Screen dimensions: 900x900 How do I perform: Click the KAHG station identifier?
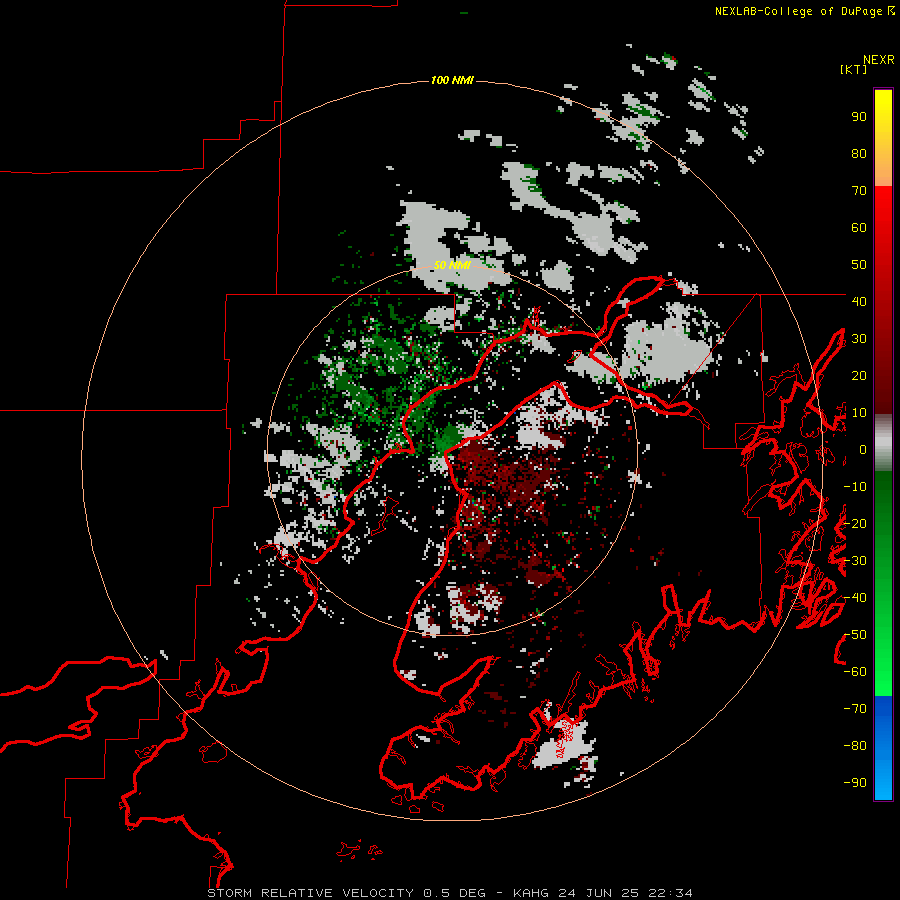(531, 893)
